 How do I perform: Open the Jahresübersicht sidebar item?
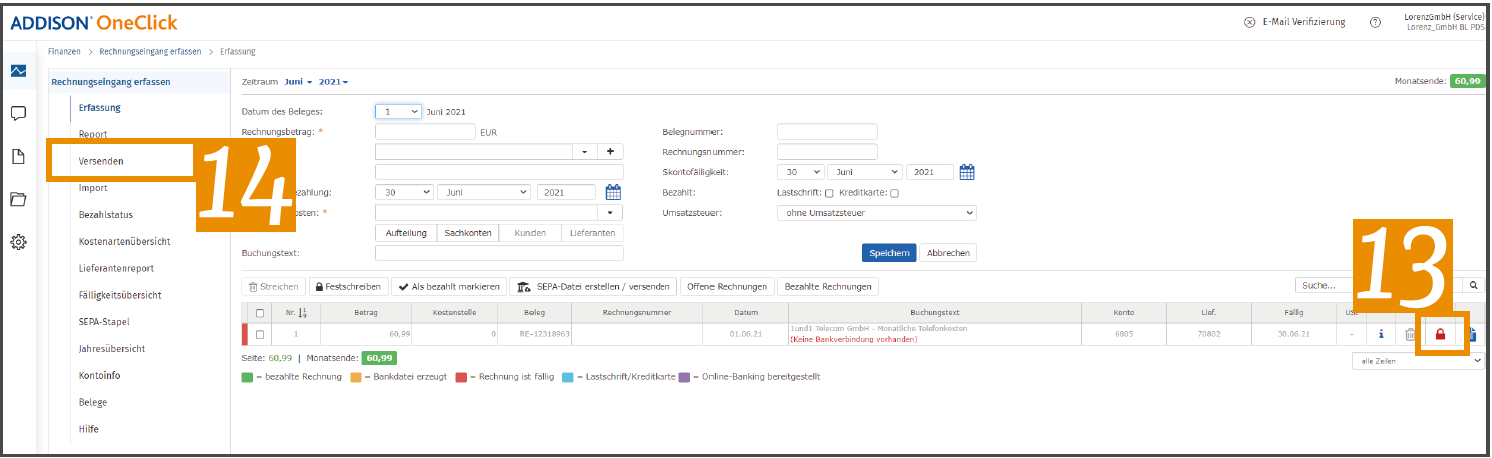pyautogui.click(x=112, y=349)
